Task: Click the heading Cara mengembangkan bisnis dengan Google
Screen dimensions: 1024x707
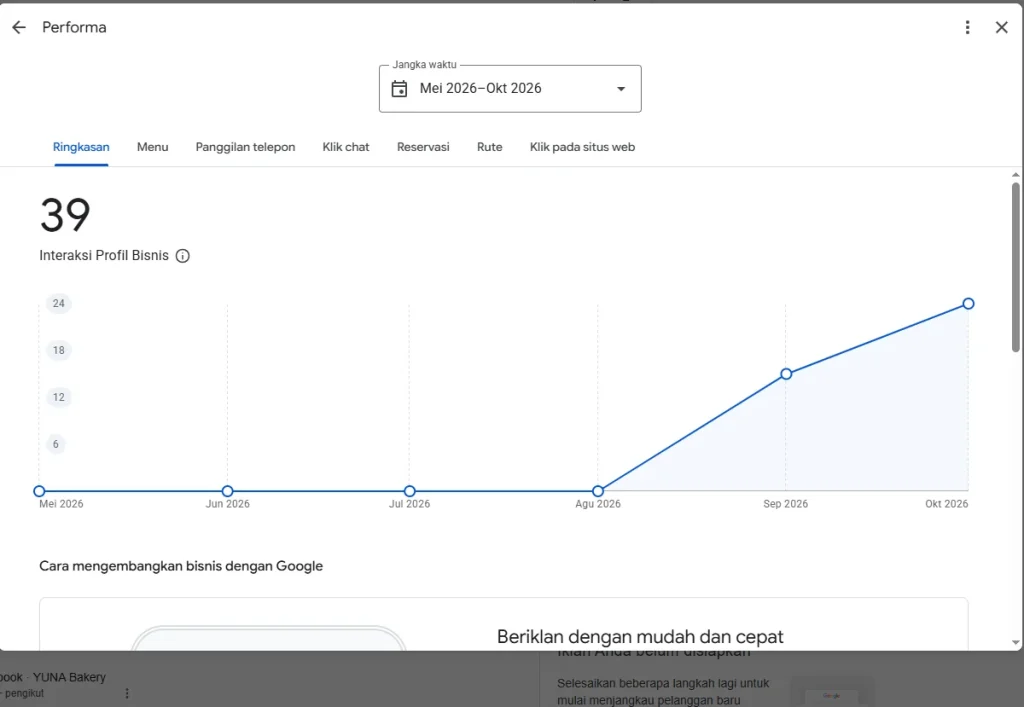Action: coord(181,566)
